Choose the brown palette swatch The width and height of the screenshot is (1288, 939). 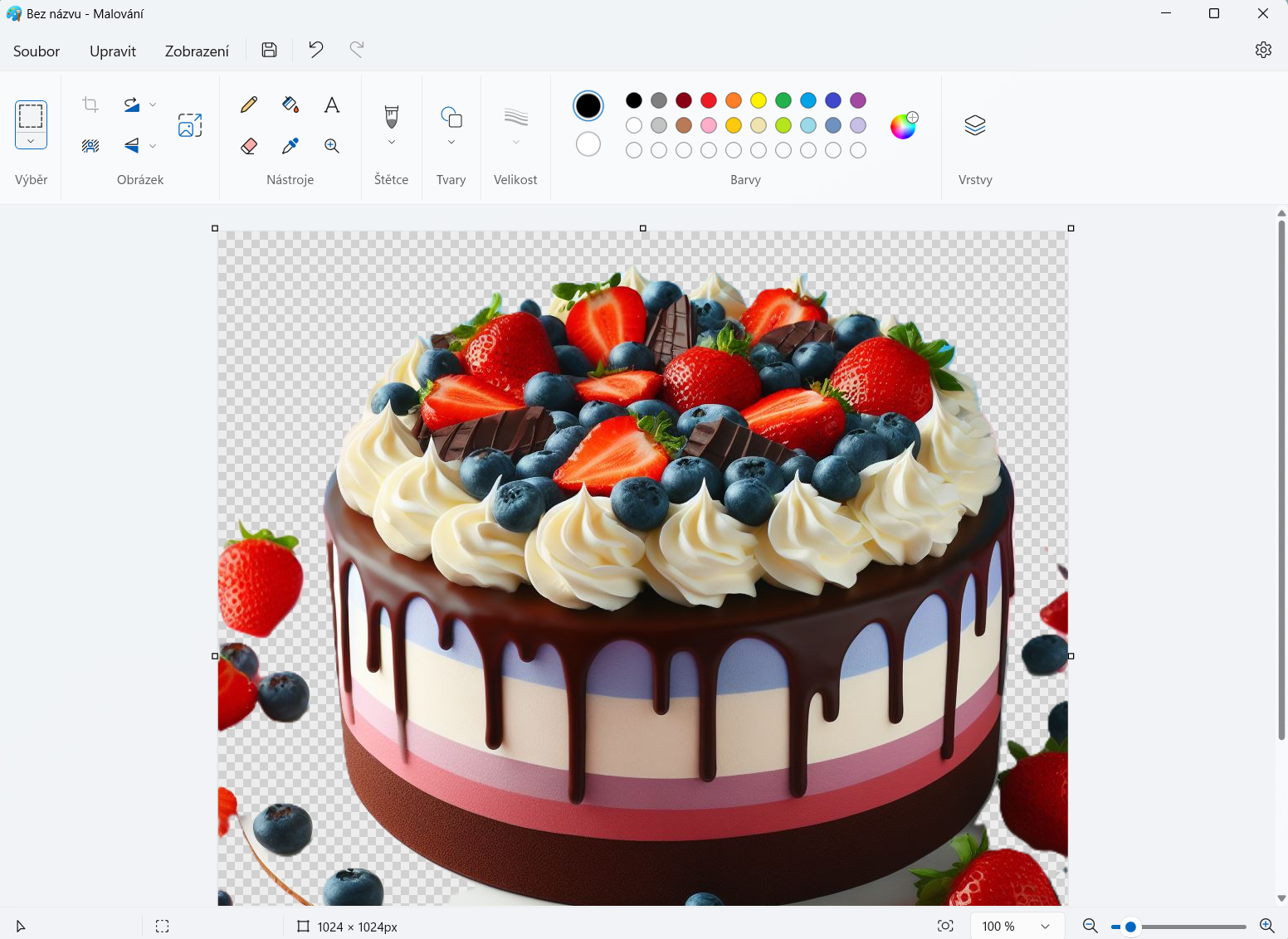684,125
